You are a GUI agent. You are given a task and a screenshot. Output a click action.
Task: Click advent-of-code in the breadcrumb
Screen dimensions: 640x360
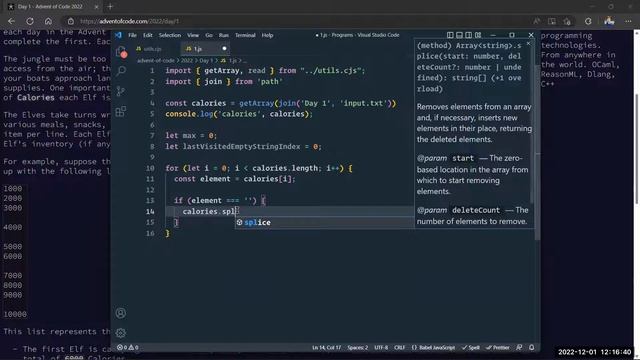[156, 60]
